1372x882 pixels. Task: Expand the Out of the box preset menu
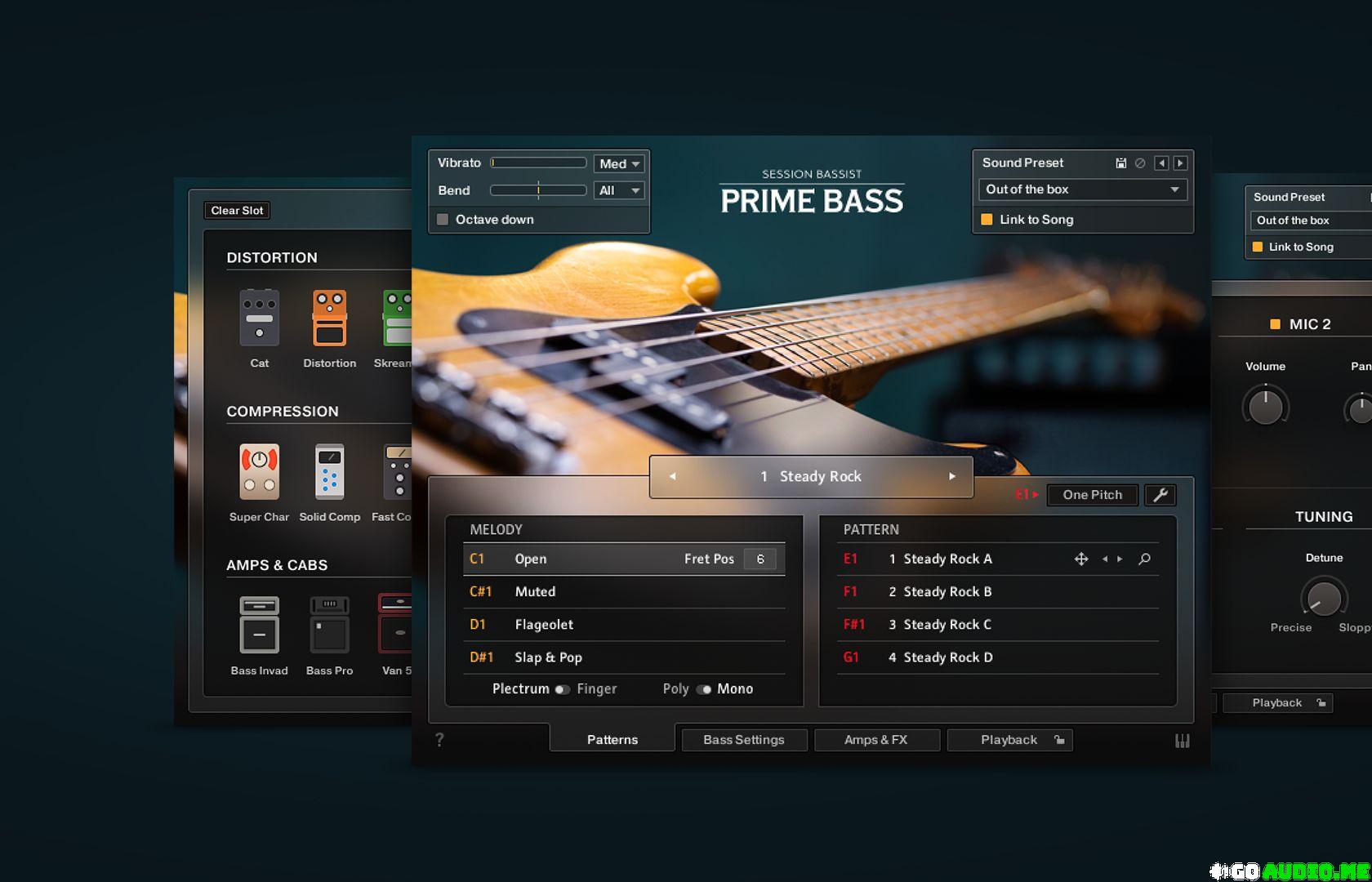(1082, 189)
